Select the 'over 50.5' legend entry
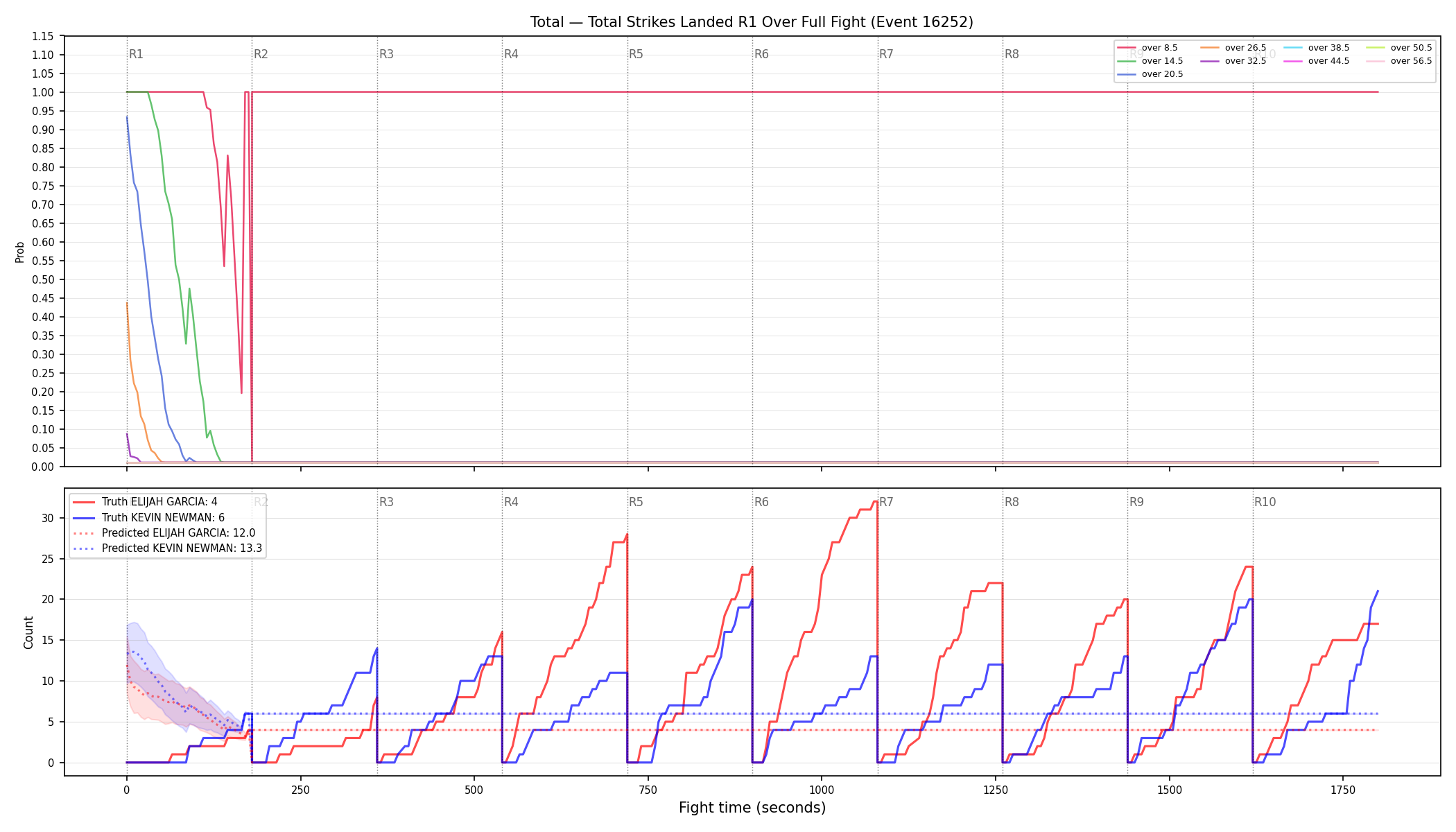 coord(1399,48)
